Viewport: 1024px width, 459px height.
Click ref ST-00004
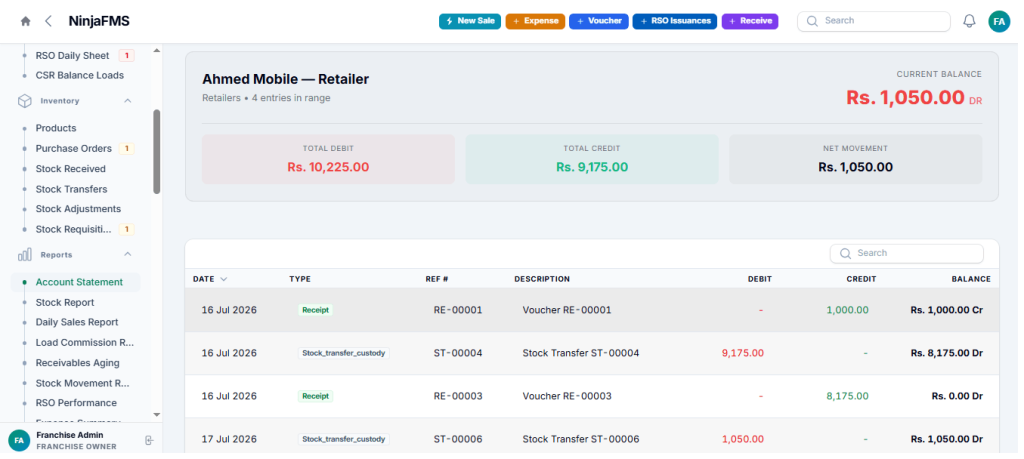(x=458, y=353)
